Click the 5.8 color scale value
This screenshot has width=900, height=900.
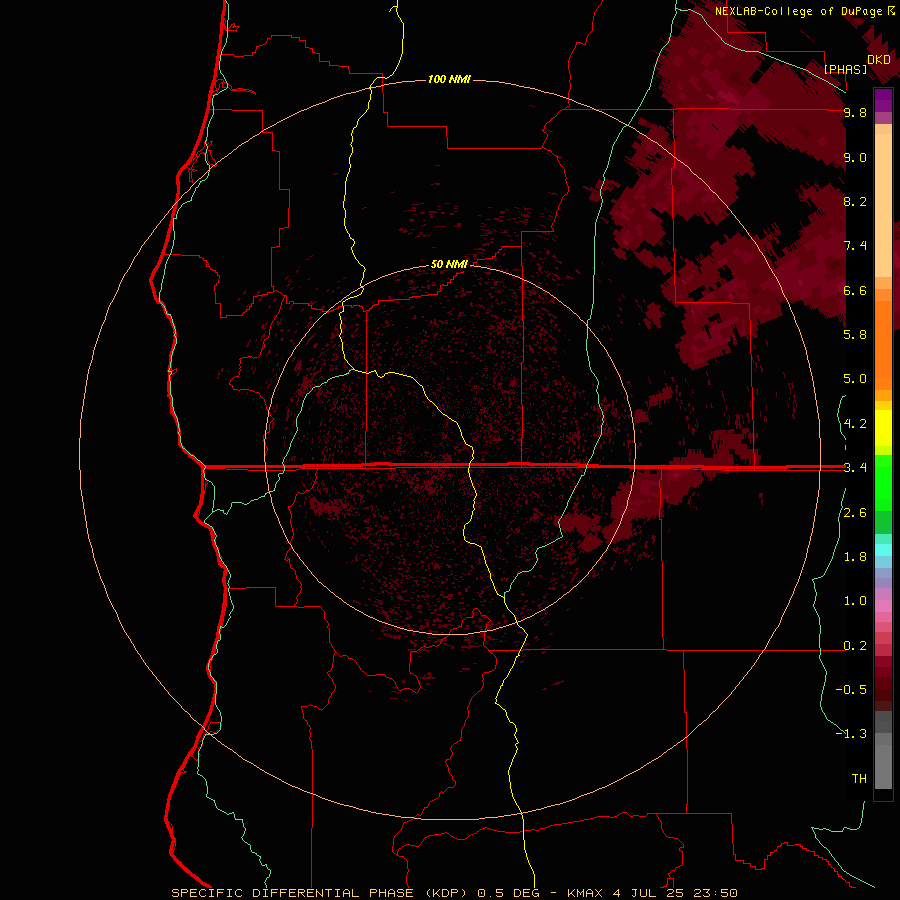click(855, 334)
